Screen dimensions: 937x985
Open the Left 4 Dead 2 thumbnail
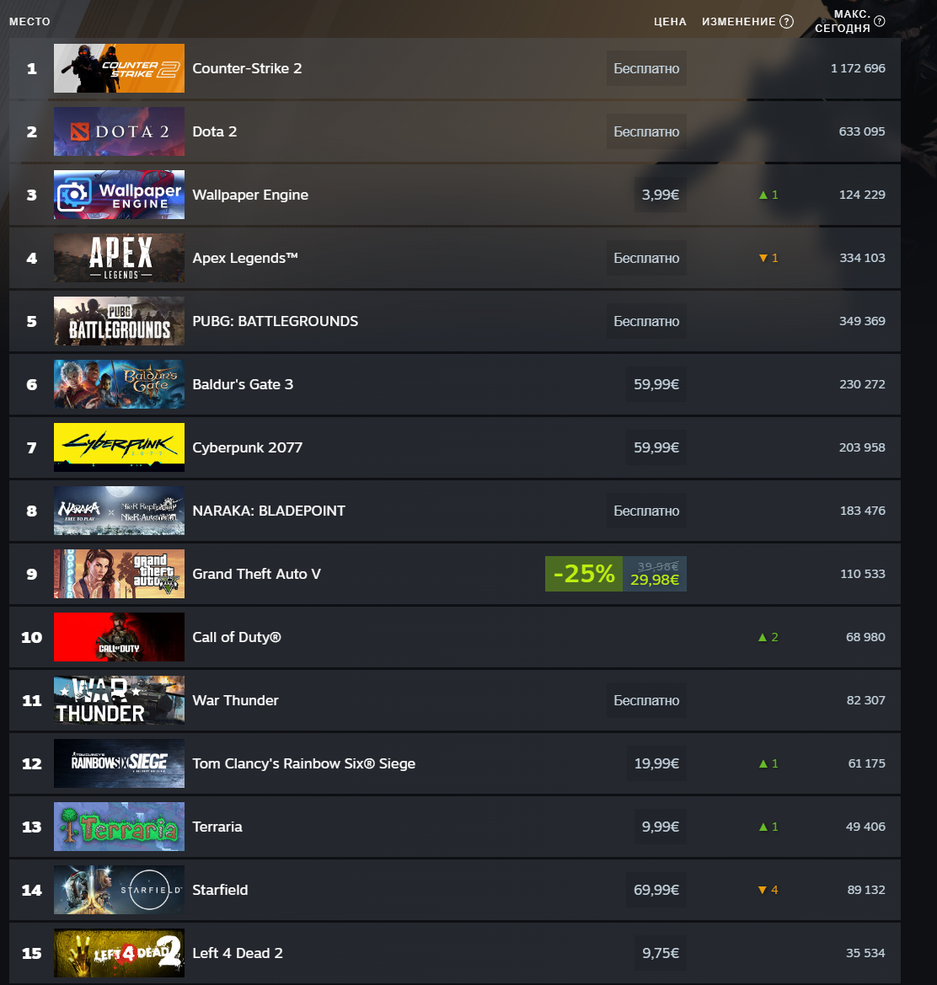pos(119,953)
